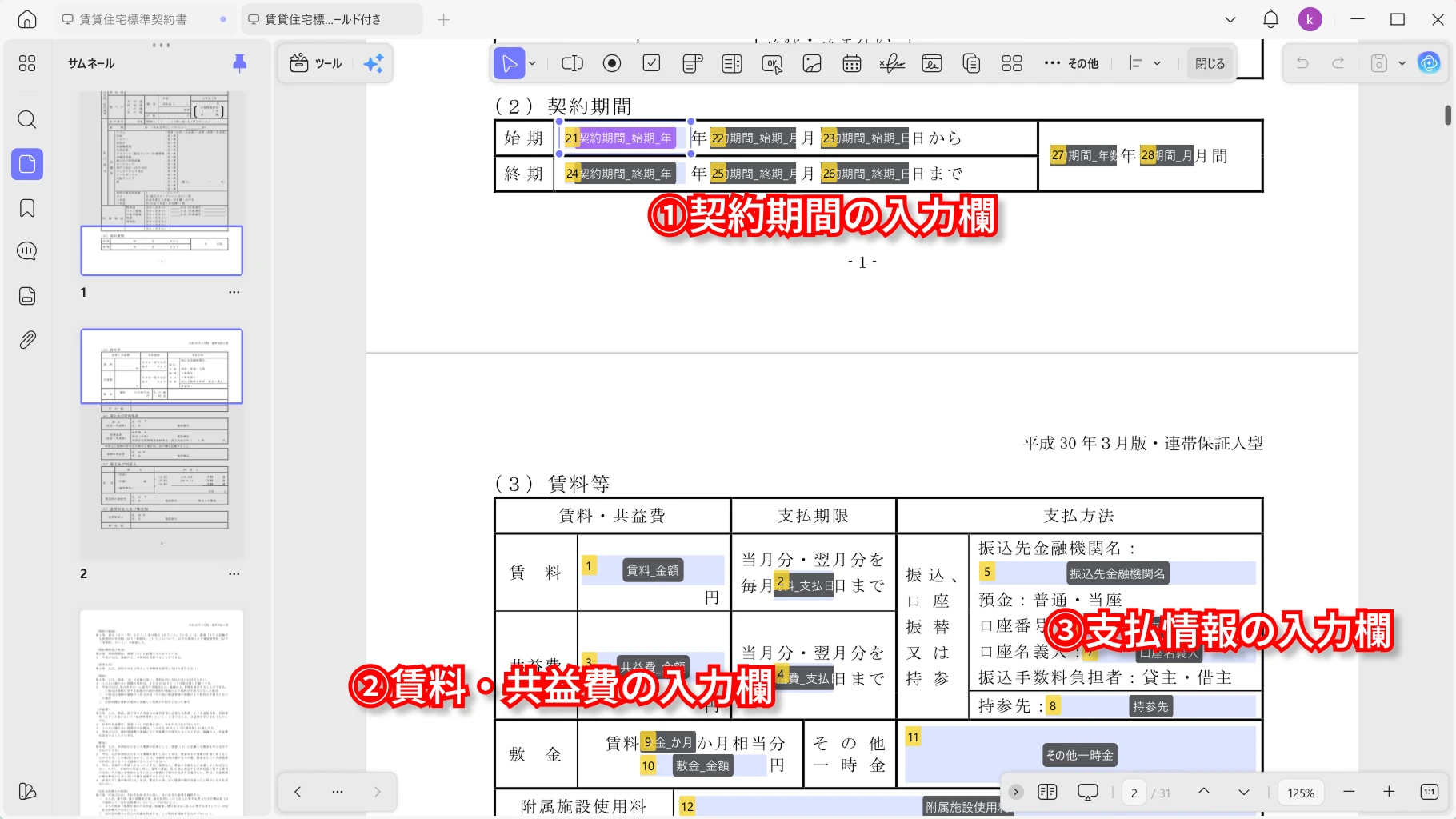
Task: Open the form fields list panel icon
Action: 27,296
